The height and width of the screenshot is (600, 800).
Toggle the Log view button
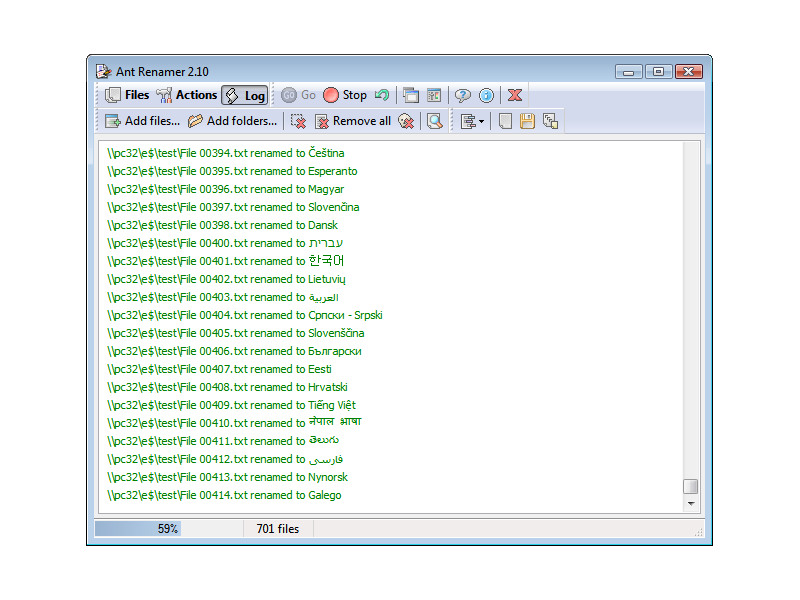(245, 95)
